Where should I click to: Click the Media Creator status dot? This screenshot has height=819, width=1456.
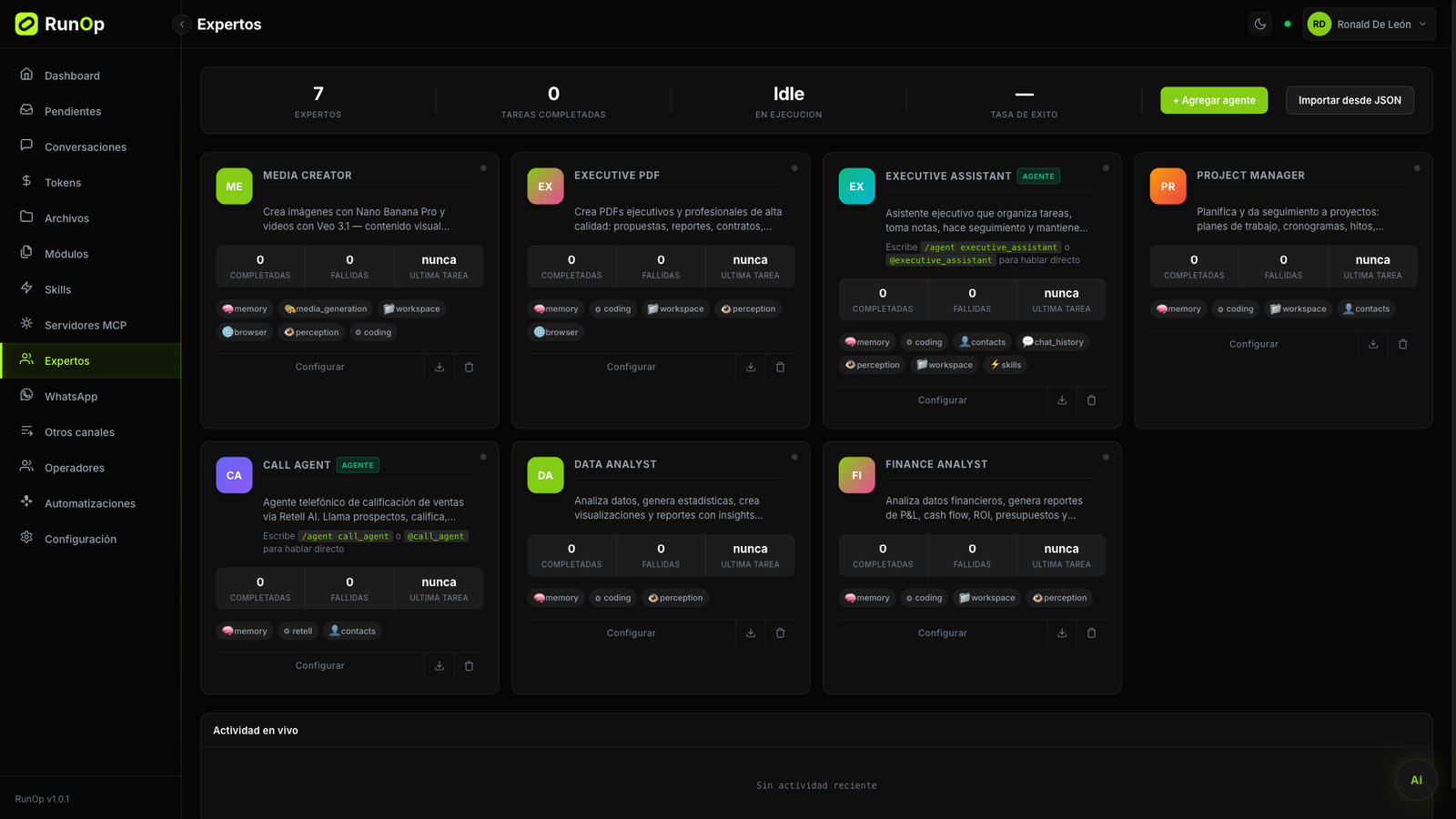[x=483, y=167]
